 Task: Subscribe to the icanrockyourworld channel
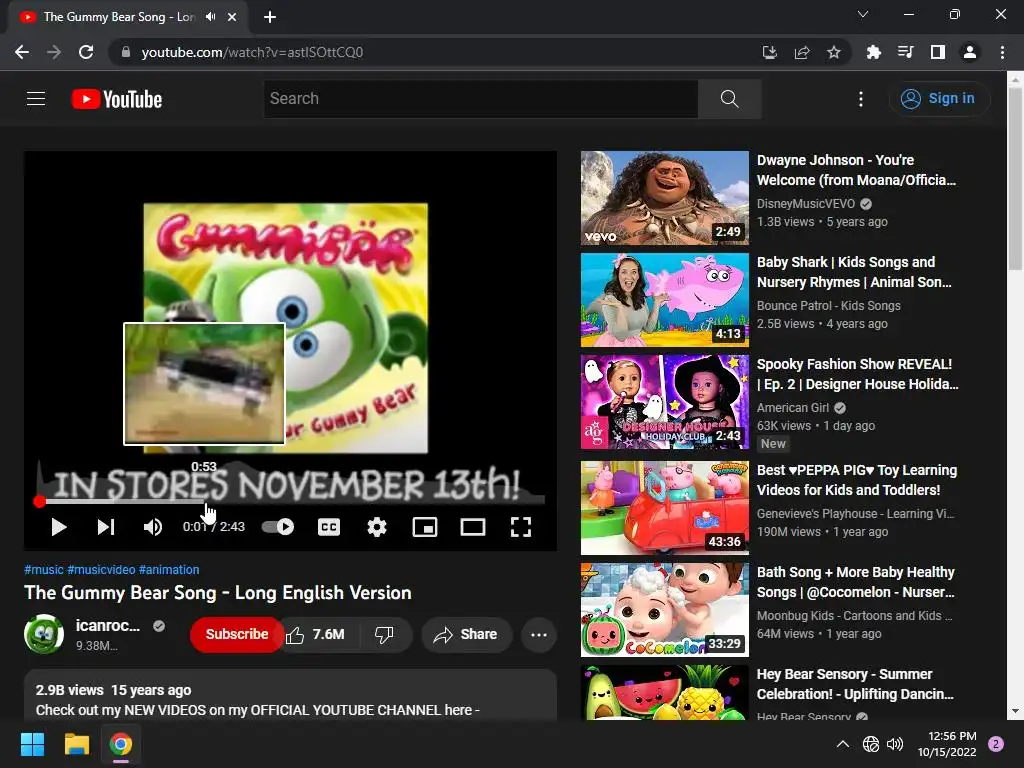pyautogui.click(x=236, y=634)
